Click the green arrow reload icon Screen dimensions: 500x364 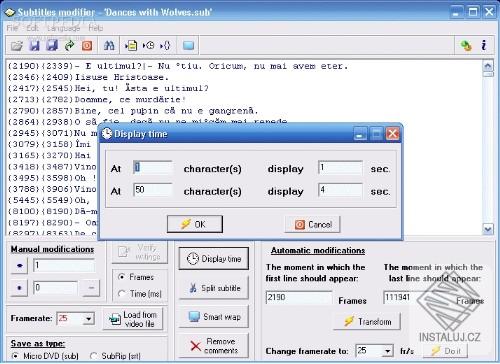coord(70,45)
